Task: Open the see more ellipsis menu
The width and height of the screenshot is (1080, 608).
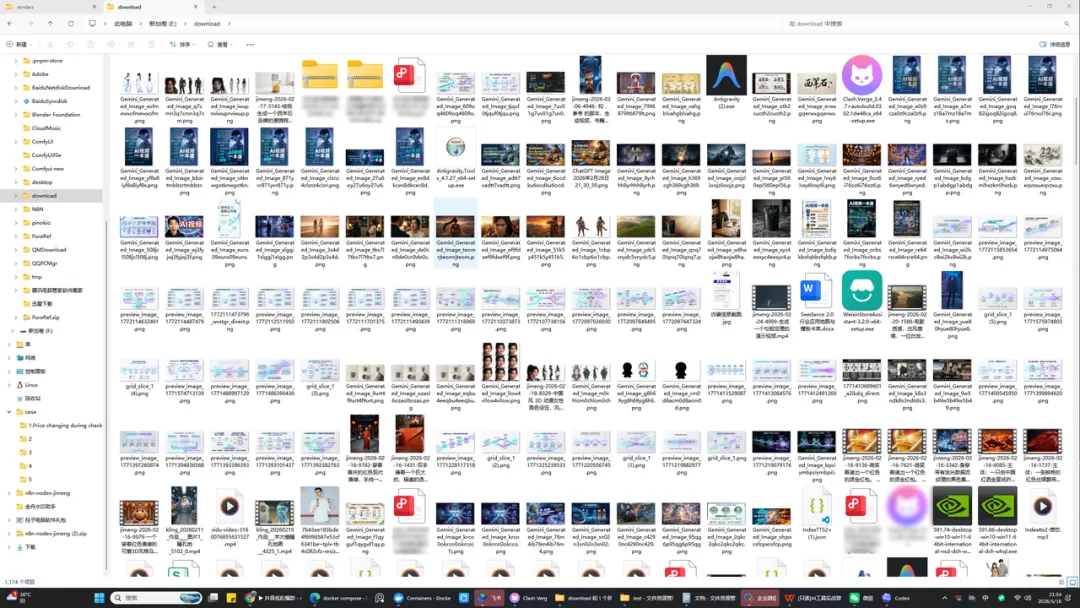Action: 250,44
